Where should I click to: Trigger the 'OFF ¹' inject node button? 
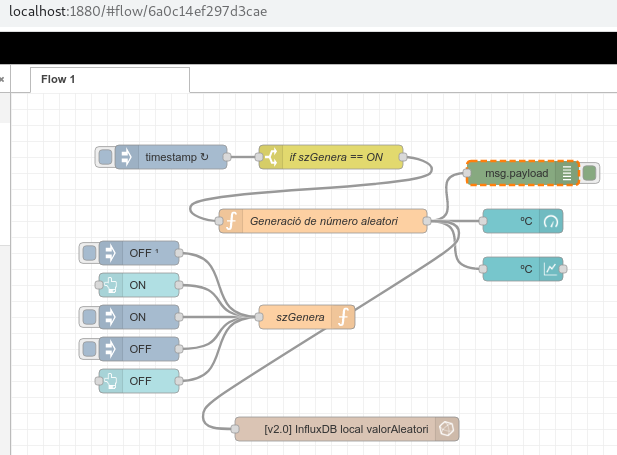point(89,253)
